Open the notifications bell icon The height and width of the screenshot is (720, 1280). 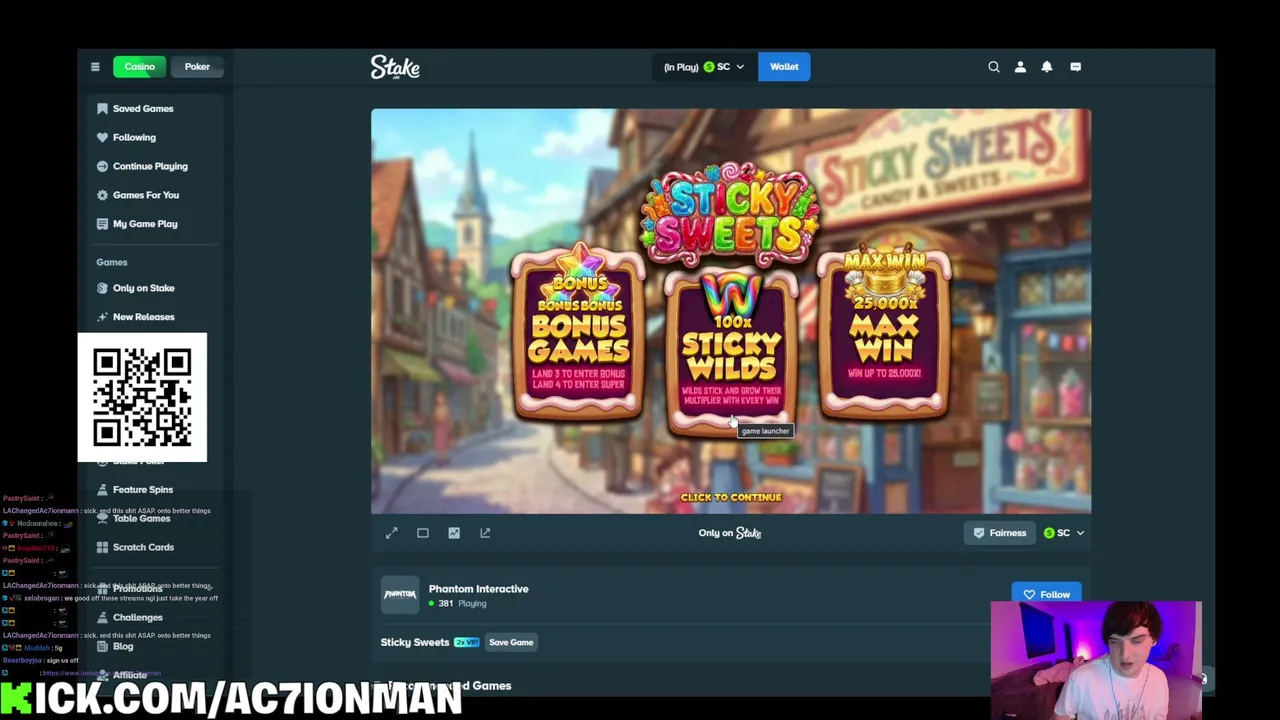1047,67
